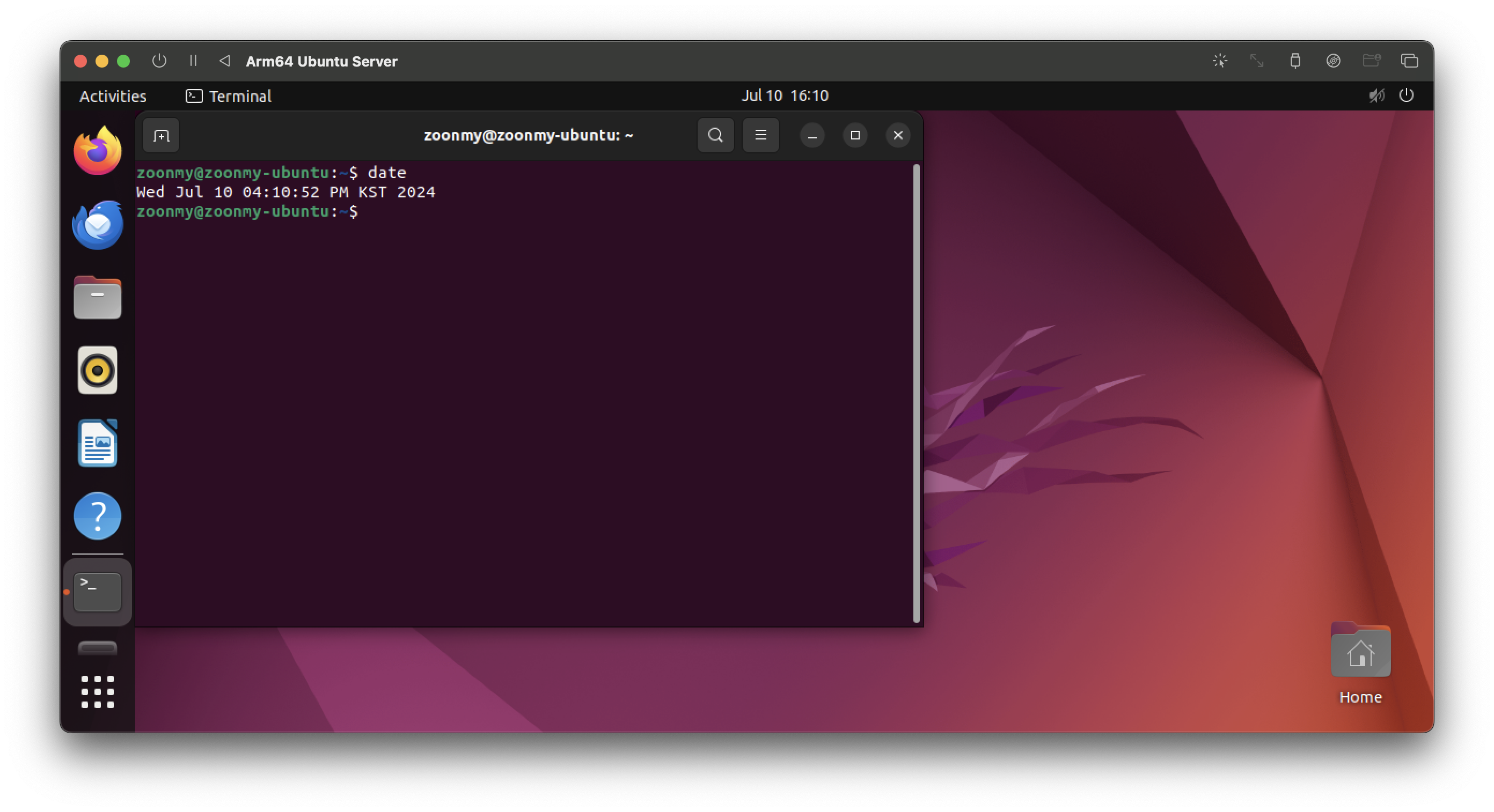
Task: Open Thunderbird mail from dock
Action: 98,225
